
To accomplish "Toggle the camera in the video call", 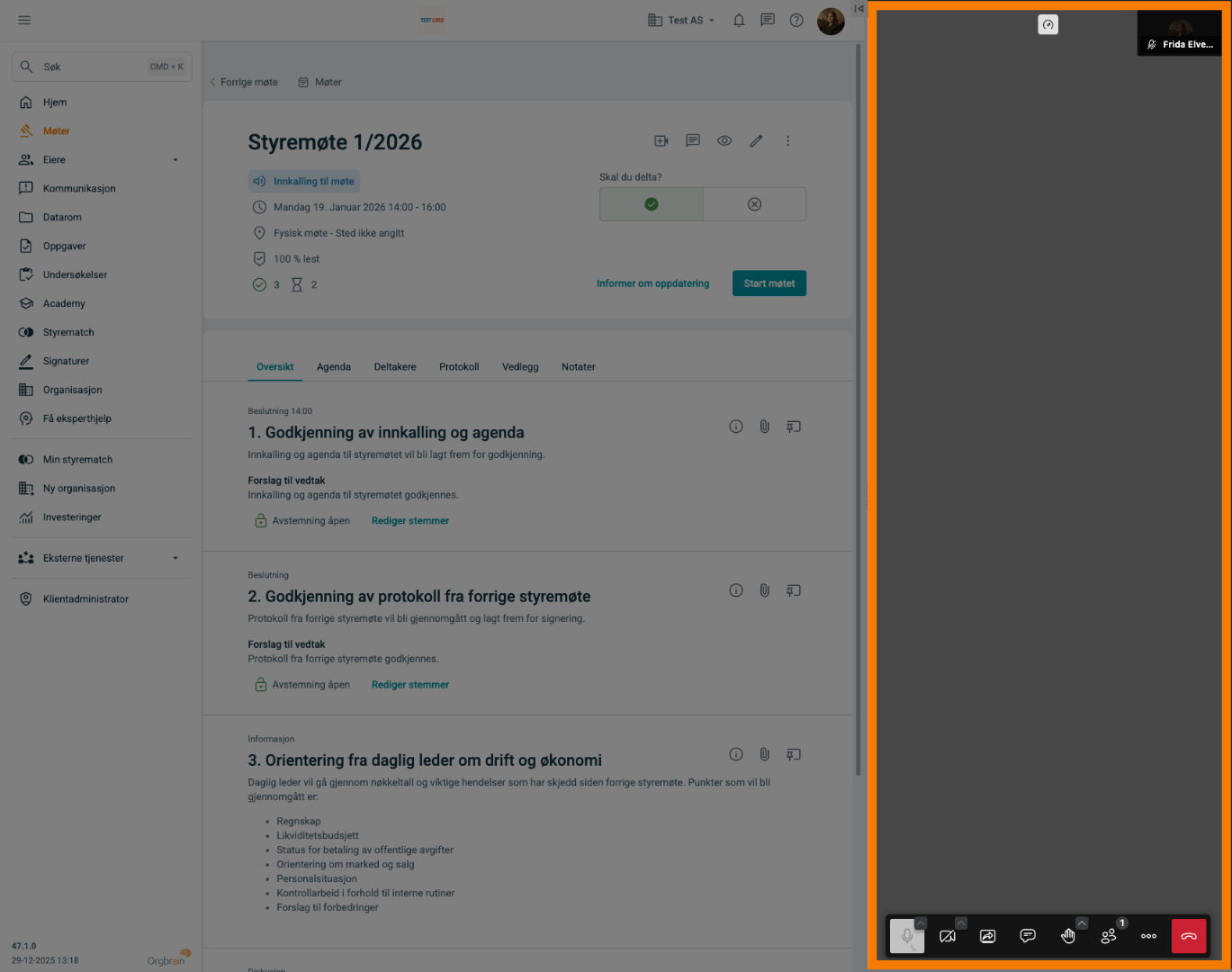I will point(947,936).
